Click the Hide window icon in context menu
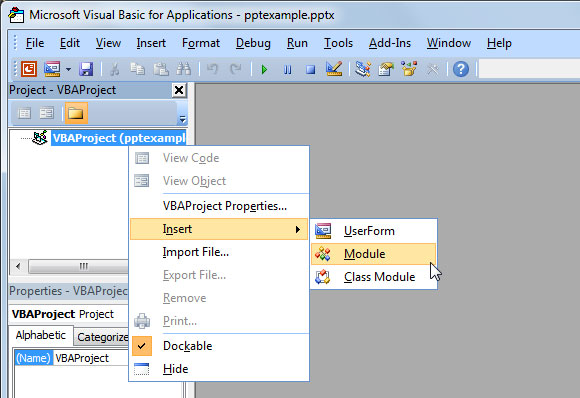 [141, 369]
